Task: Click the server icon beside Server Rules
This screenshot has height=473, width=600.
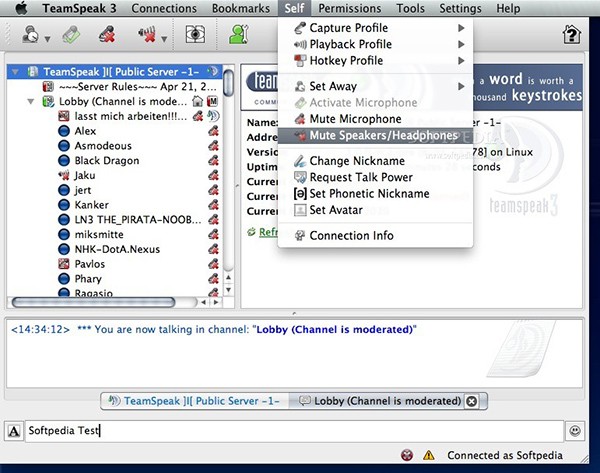Action: tap(48, 87)
